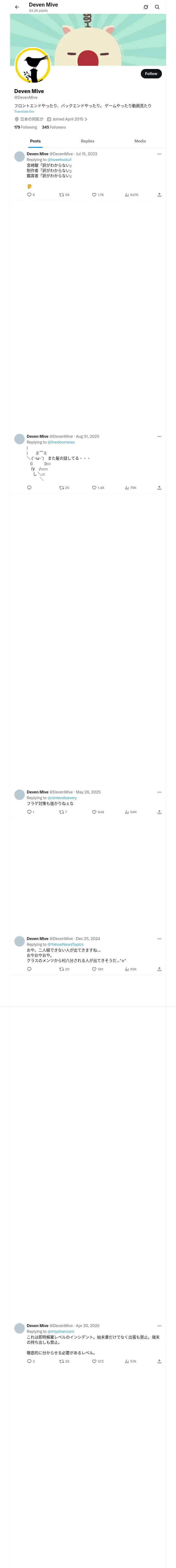Click the Translate bio link
Image resolution: width=176 pixels, height=1568 pixels.
[x=24, y=111]
